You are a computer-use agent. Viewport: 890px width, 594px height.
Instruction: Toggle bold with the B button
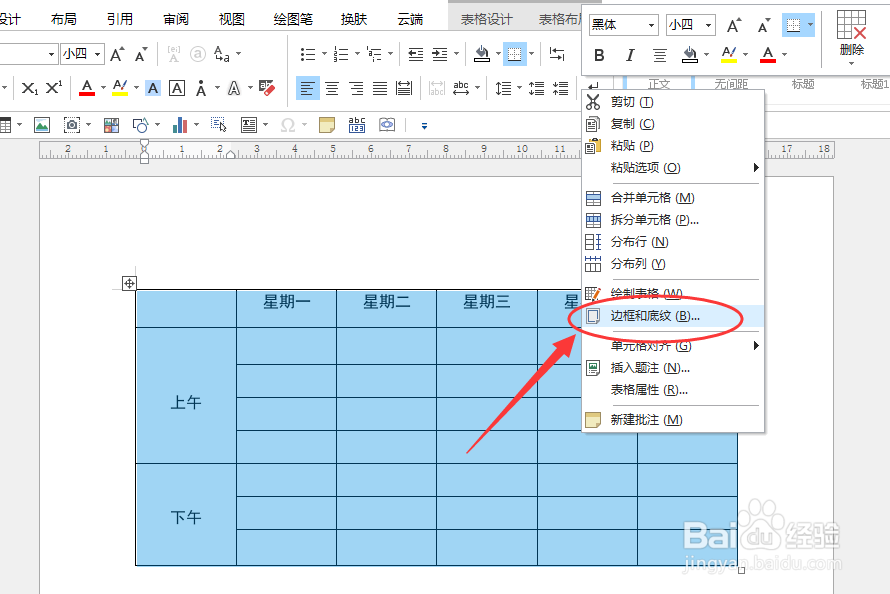click(599, 54)
